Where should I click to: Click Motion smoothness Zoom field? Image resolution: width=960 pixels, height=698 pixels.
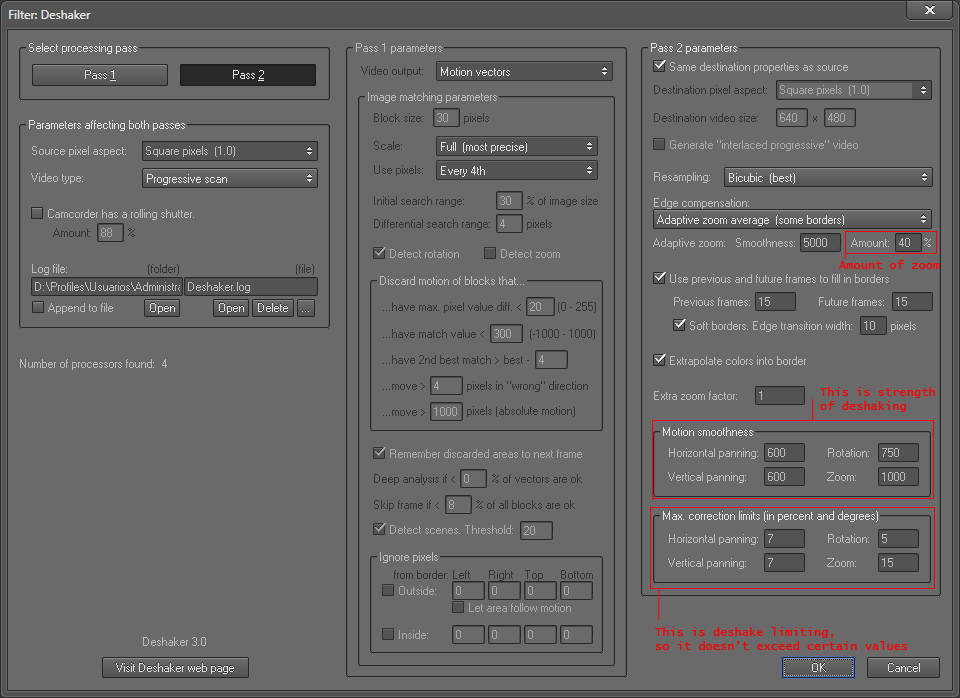tap(898, 476)
